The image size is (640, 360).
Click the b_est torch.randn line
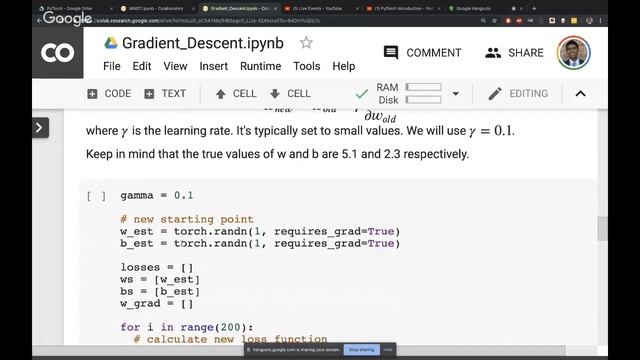click(260, 244)
